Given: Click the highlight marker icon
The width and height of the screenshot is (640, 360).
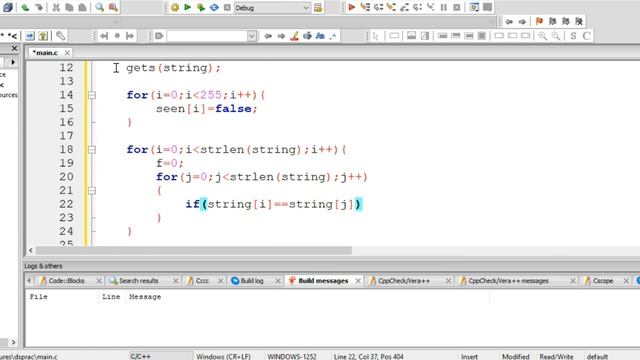Looking at the screenshot, I should pos(294,36).
